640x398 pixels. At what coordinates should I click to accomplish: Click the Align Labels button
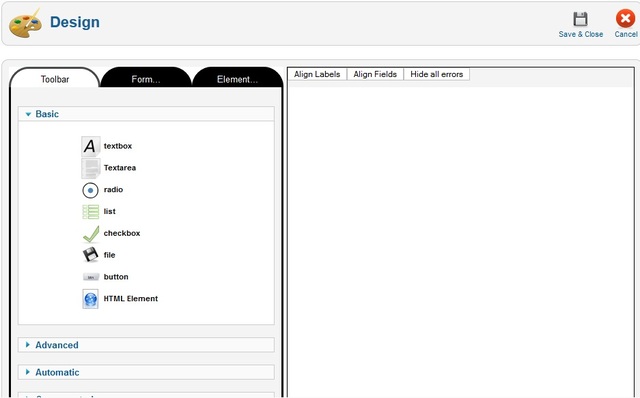point(317,74)
